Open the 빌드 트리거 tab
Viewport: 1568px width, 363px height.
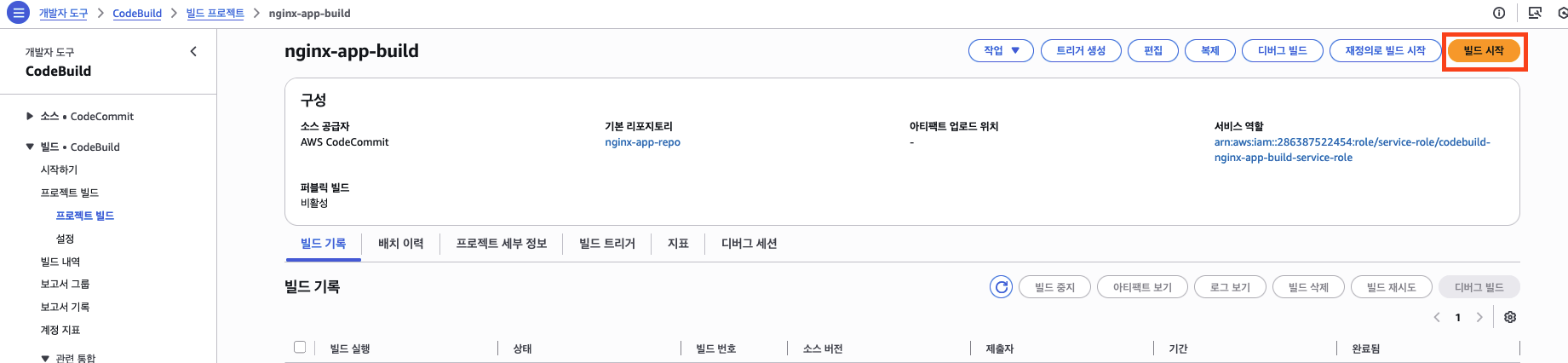606,244
